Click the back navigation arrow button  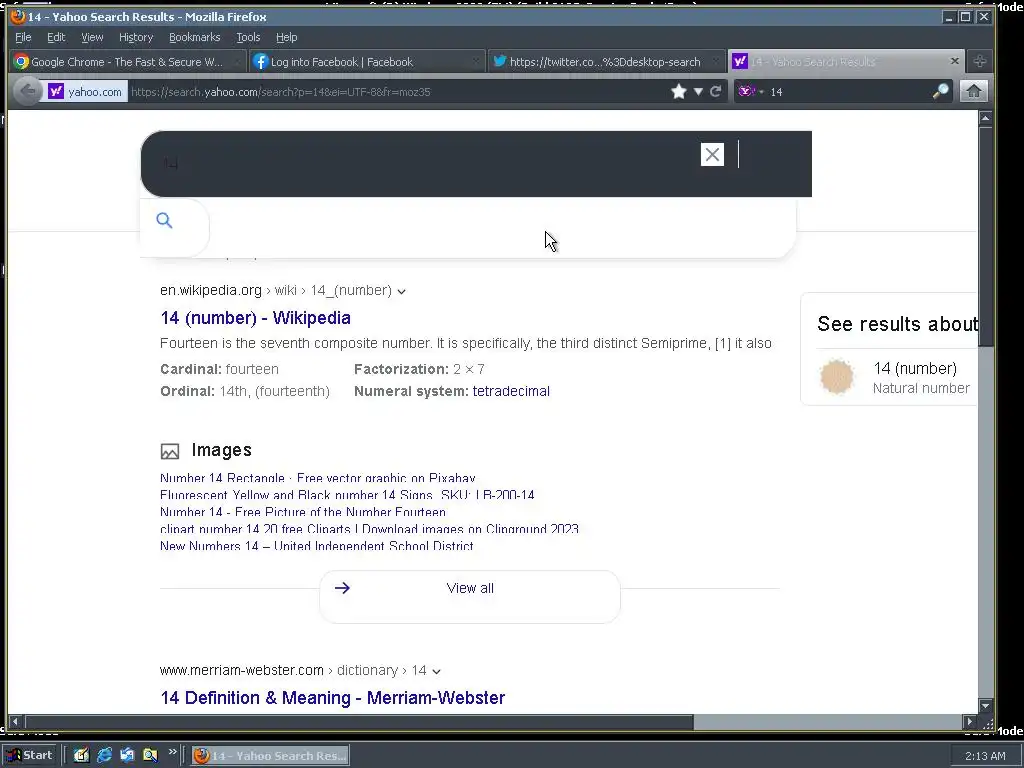coord(27,91)
